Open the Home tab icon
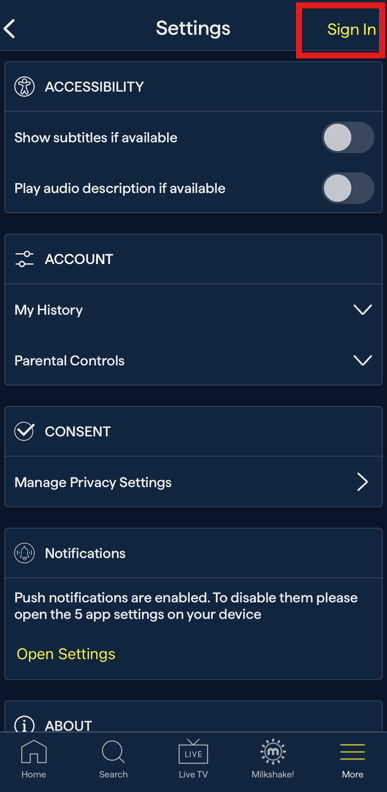 click(x=33, y=753)
